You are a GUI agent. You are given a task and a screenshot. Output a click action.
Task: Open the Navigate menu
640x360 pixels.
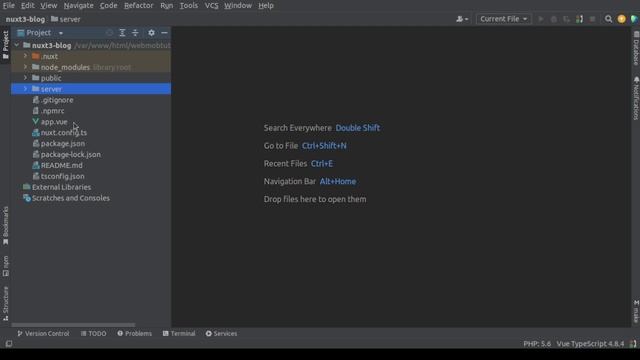tap(78, 6)
